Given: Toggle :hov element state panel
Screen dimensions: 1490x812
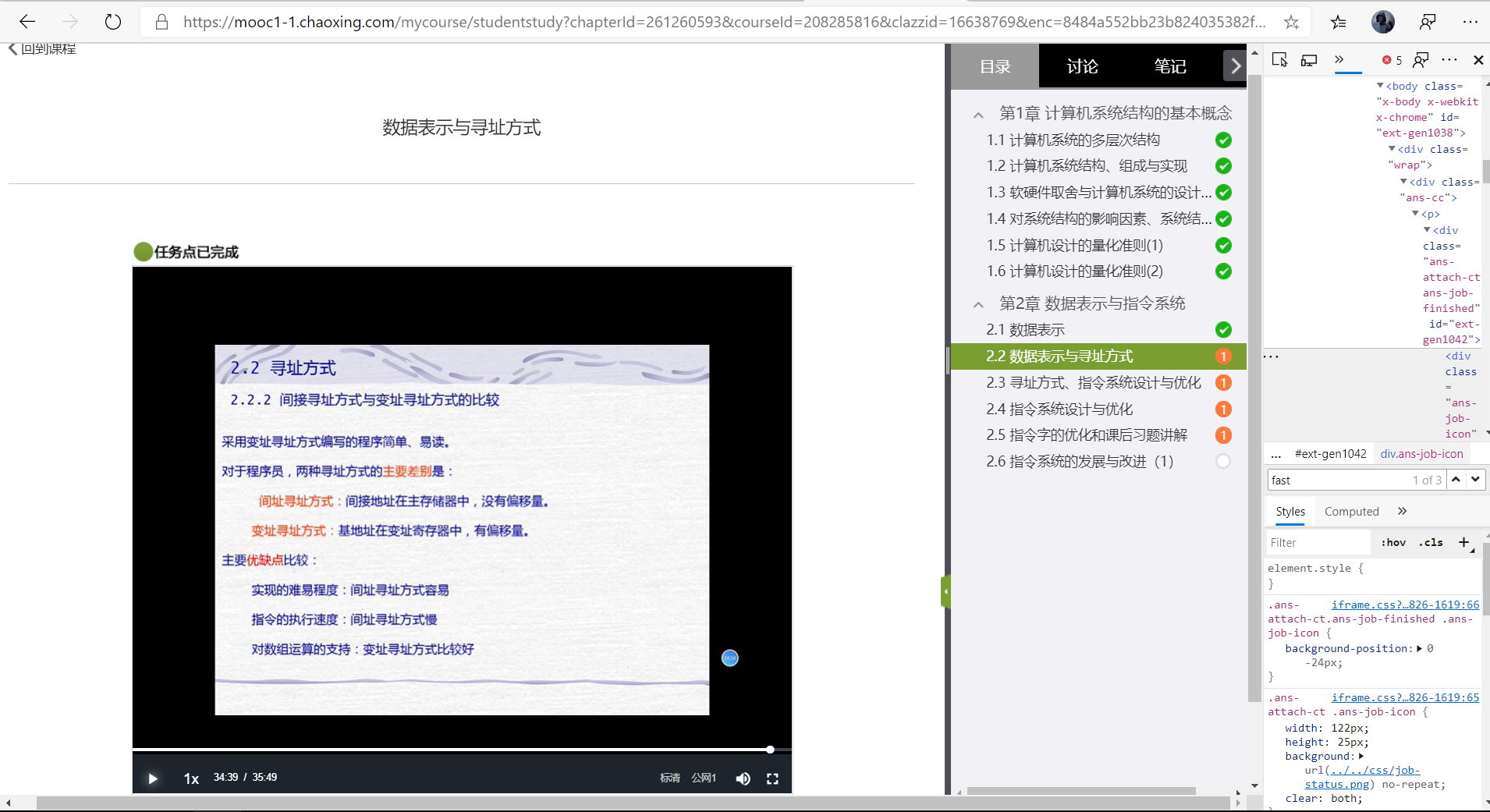Looking at the screenshot, I should tap(1393, 542).
